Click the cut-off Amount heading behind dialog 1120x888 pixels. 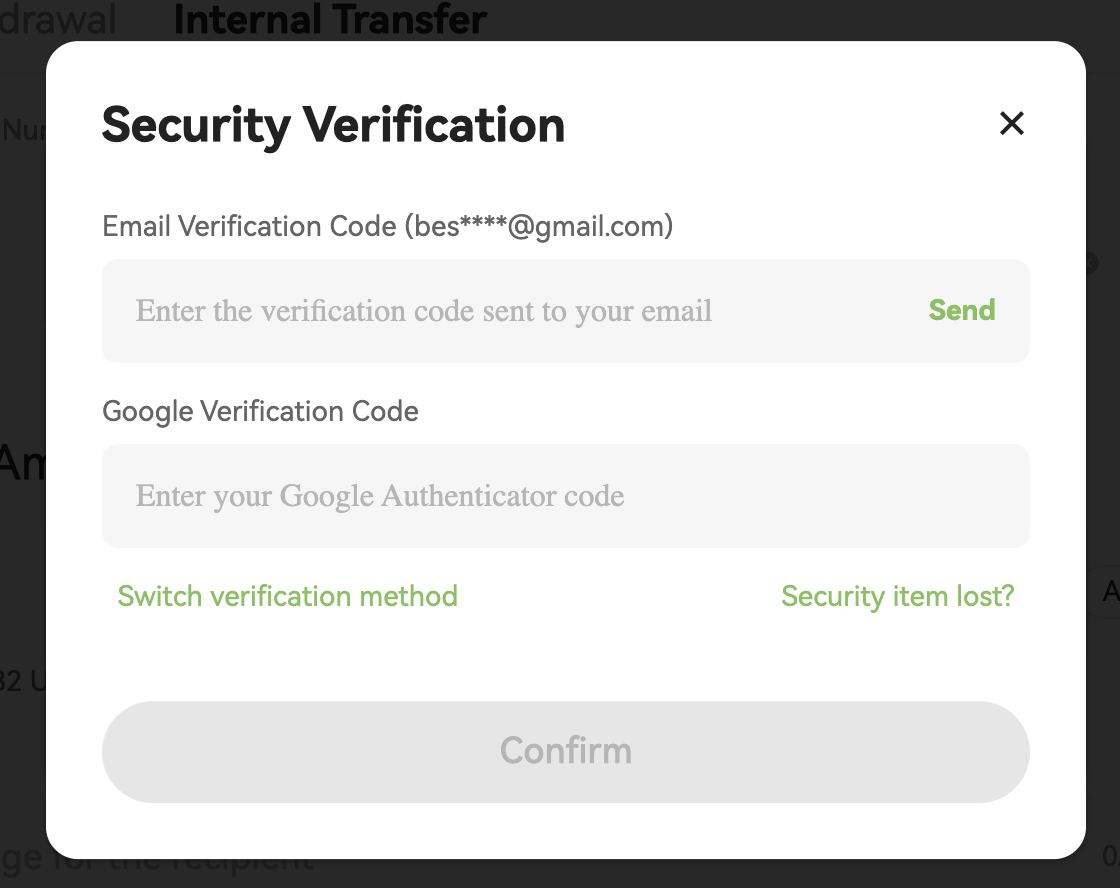click(x=22, y=463)
